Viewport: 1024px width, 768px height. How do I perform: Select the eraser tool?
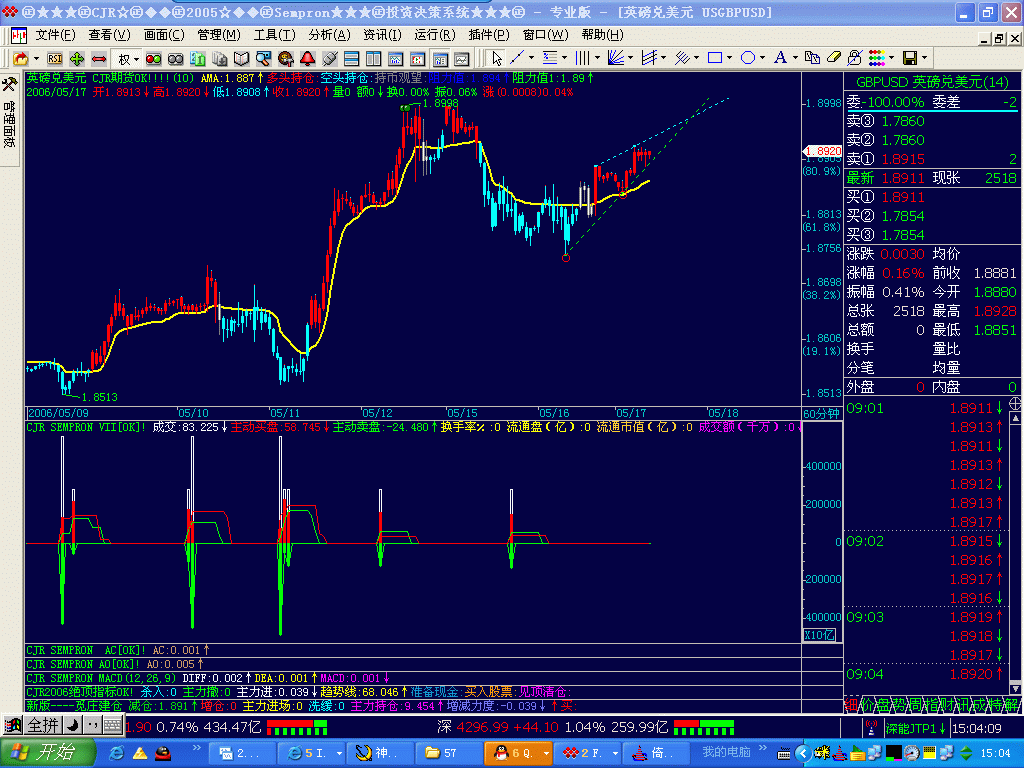834,58
